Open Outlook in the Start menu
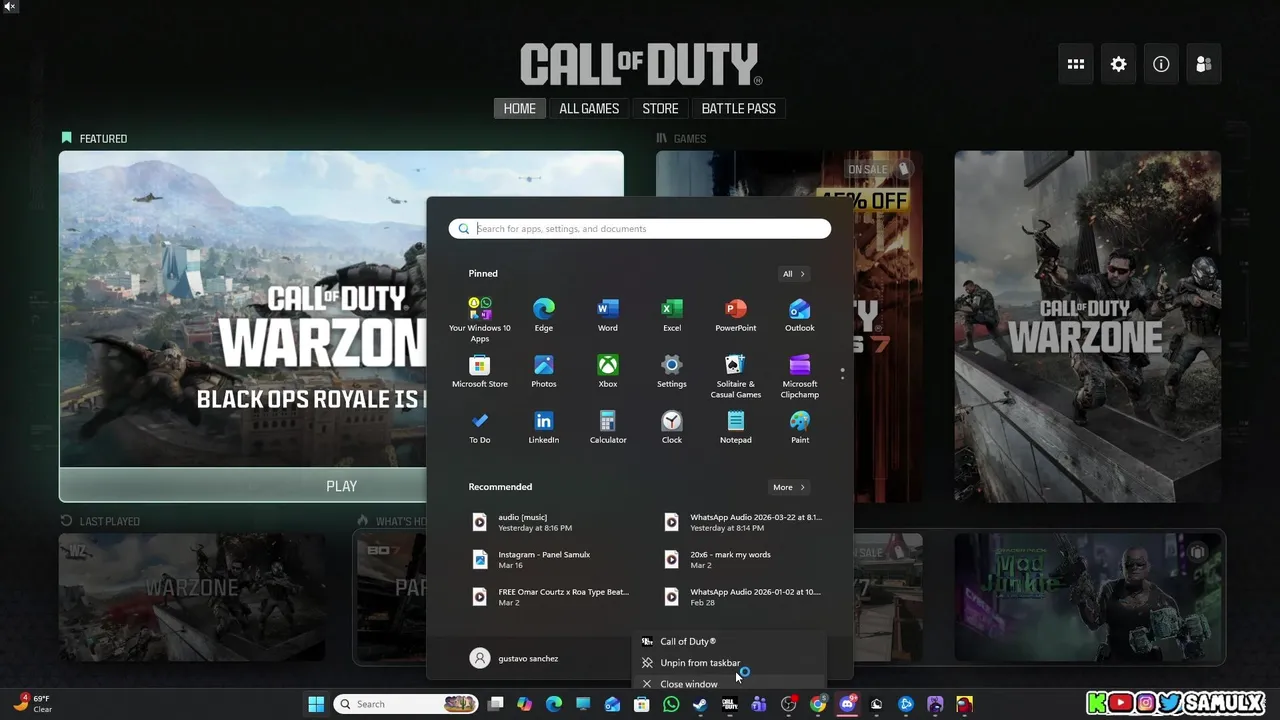 point(799,314)
